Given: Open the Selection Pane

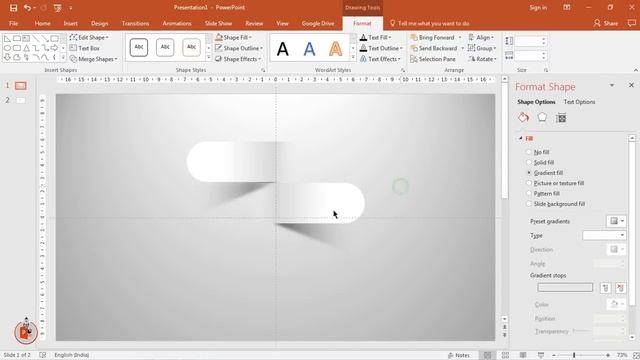Looking at the screenshot, I should [x=433, y=59].
